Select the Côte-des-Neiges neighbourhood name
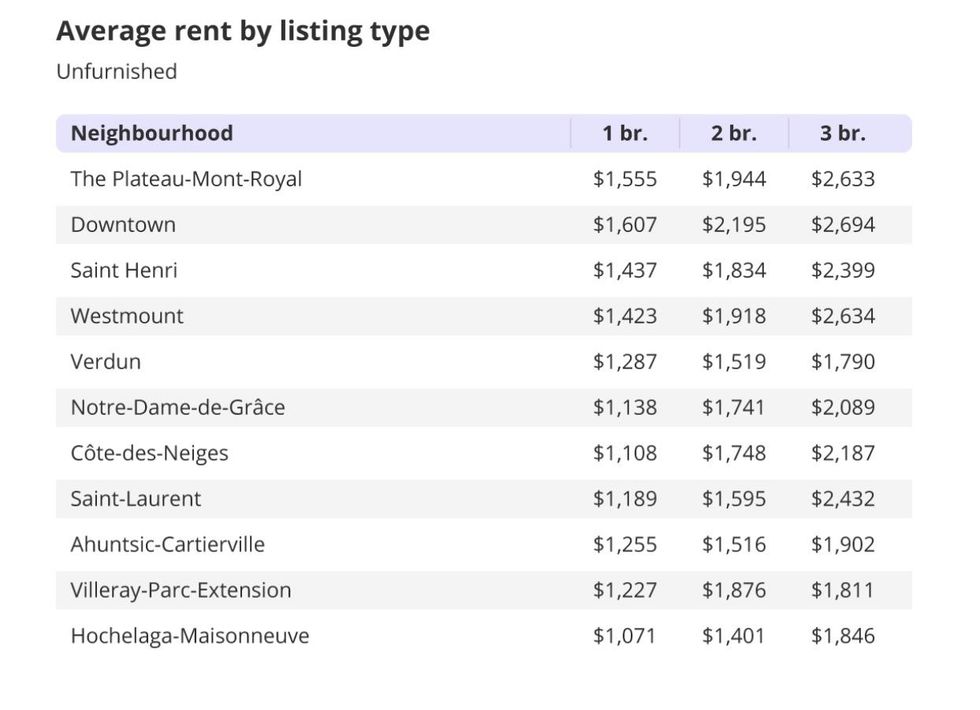The width and height of the screenshot is (980, 710). click(150, 453)
